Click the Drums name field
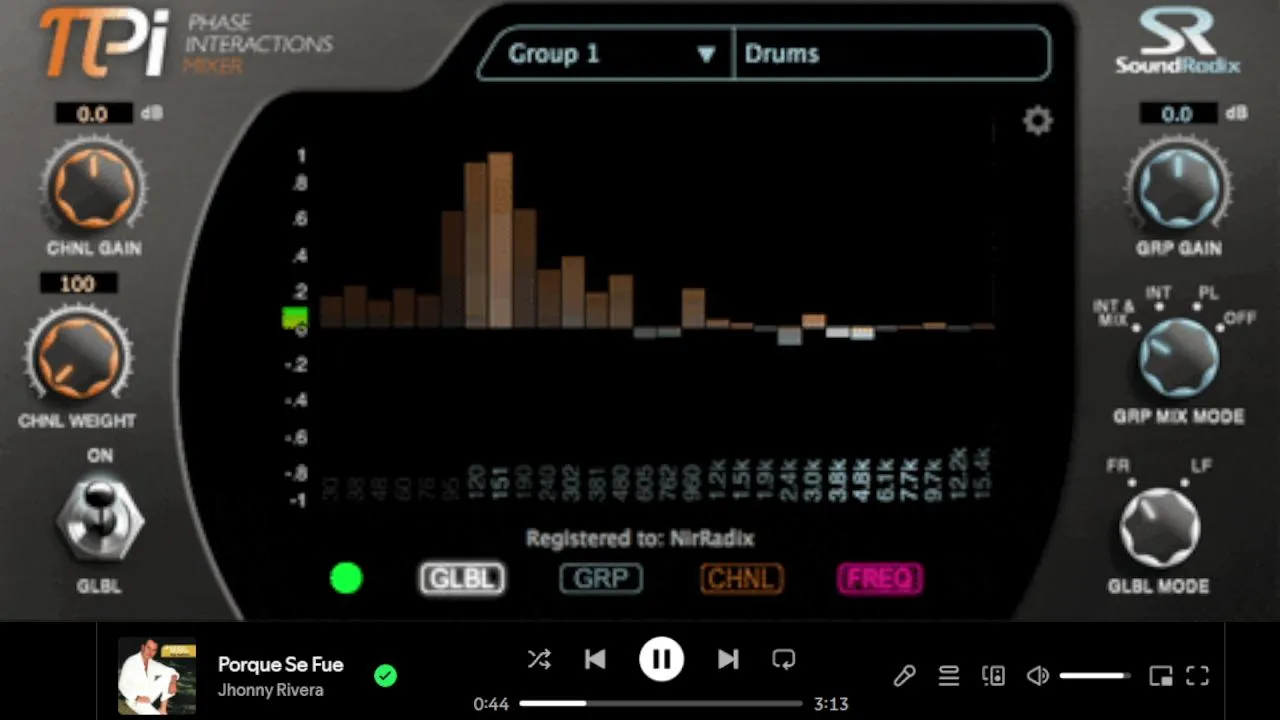 [x=892, y=54]
